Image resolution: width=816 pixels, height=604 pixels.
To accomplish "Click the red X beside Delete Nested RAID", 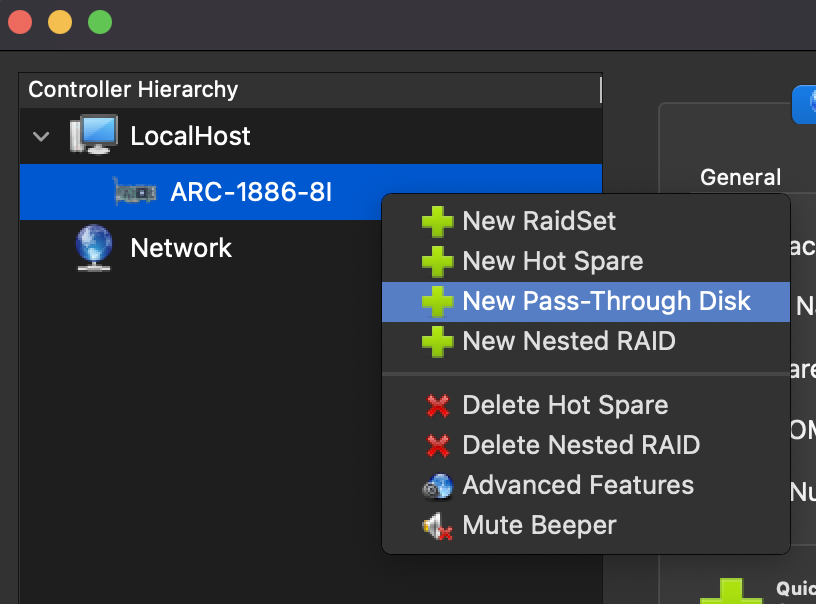I will click(438, 446).
